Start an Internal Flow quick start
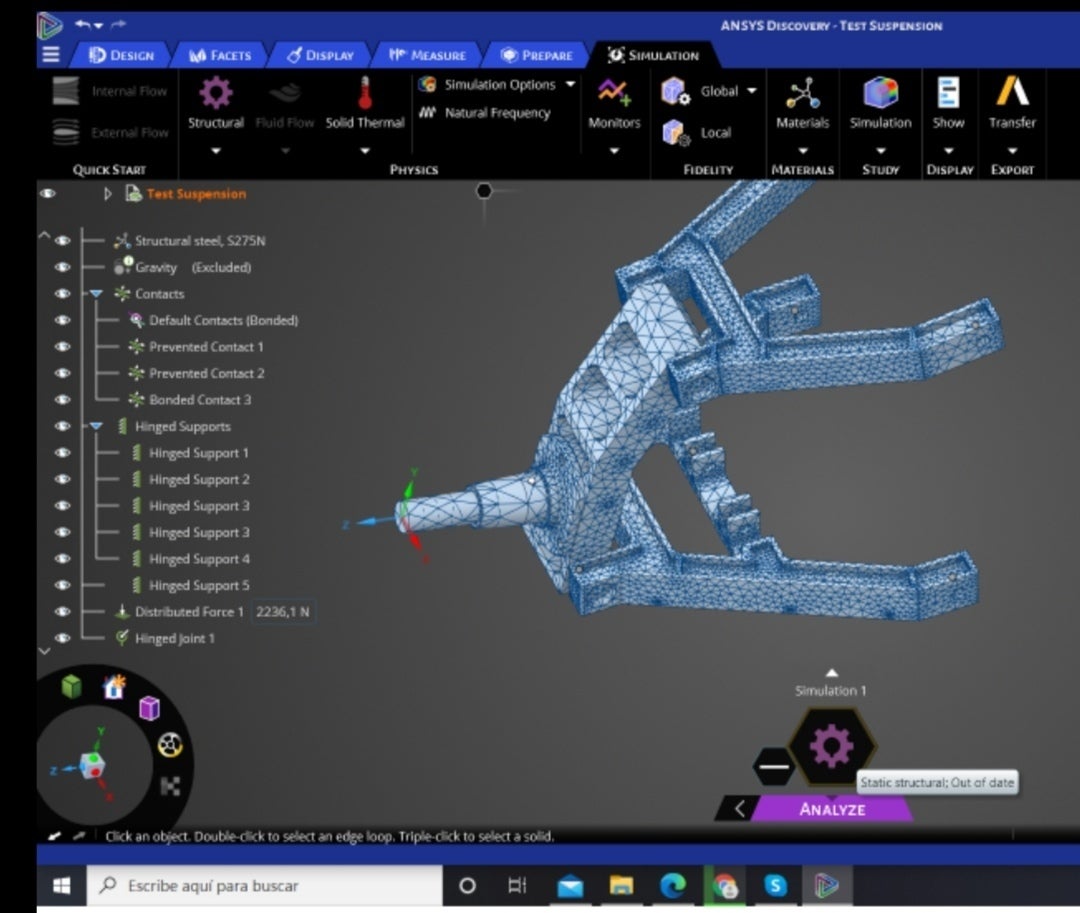 (x=110, y=91)
